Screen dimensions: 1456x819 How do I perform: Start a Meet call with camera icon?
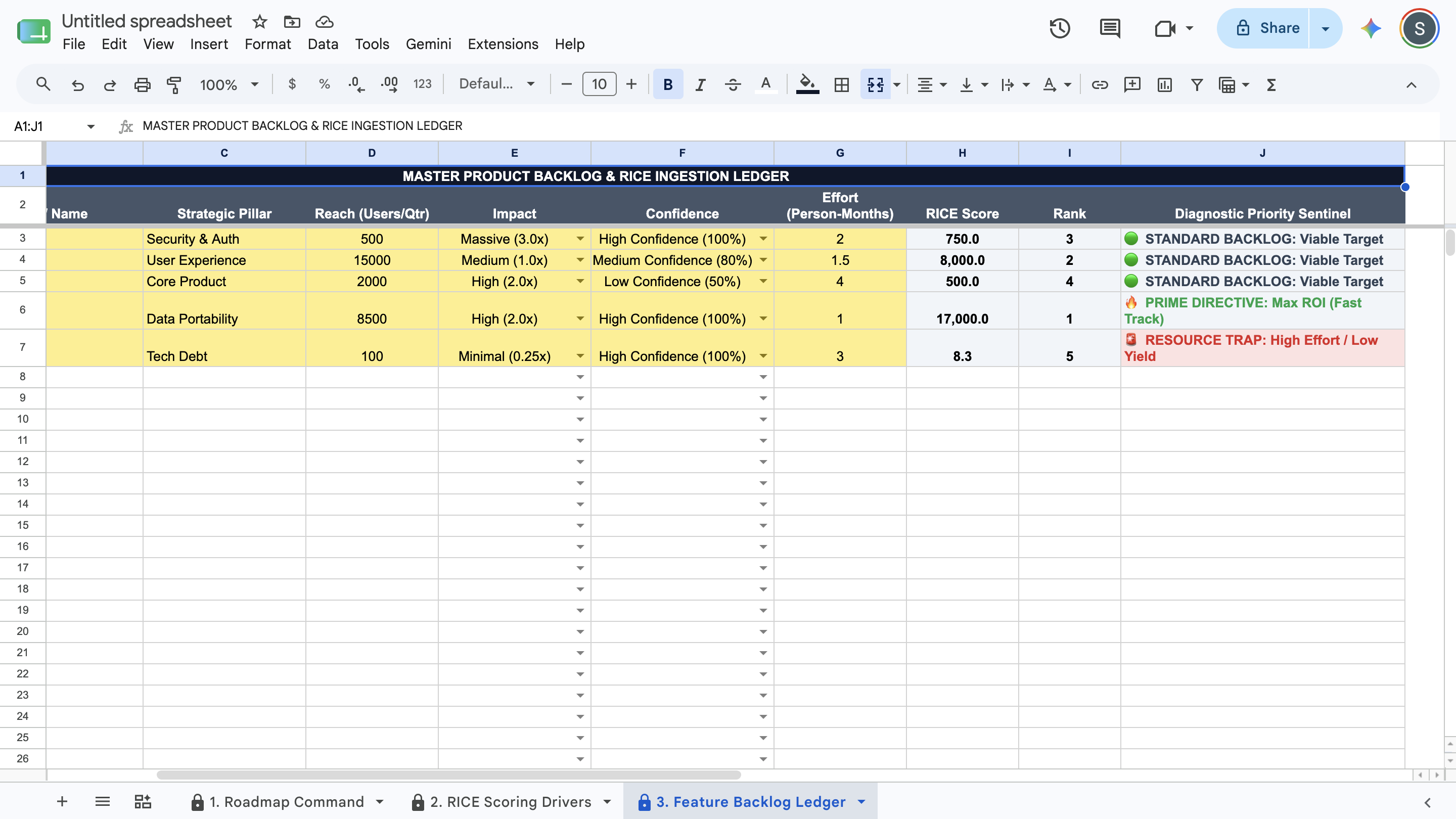point(1165,28)
